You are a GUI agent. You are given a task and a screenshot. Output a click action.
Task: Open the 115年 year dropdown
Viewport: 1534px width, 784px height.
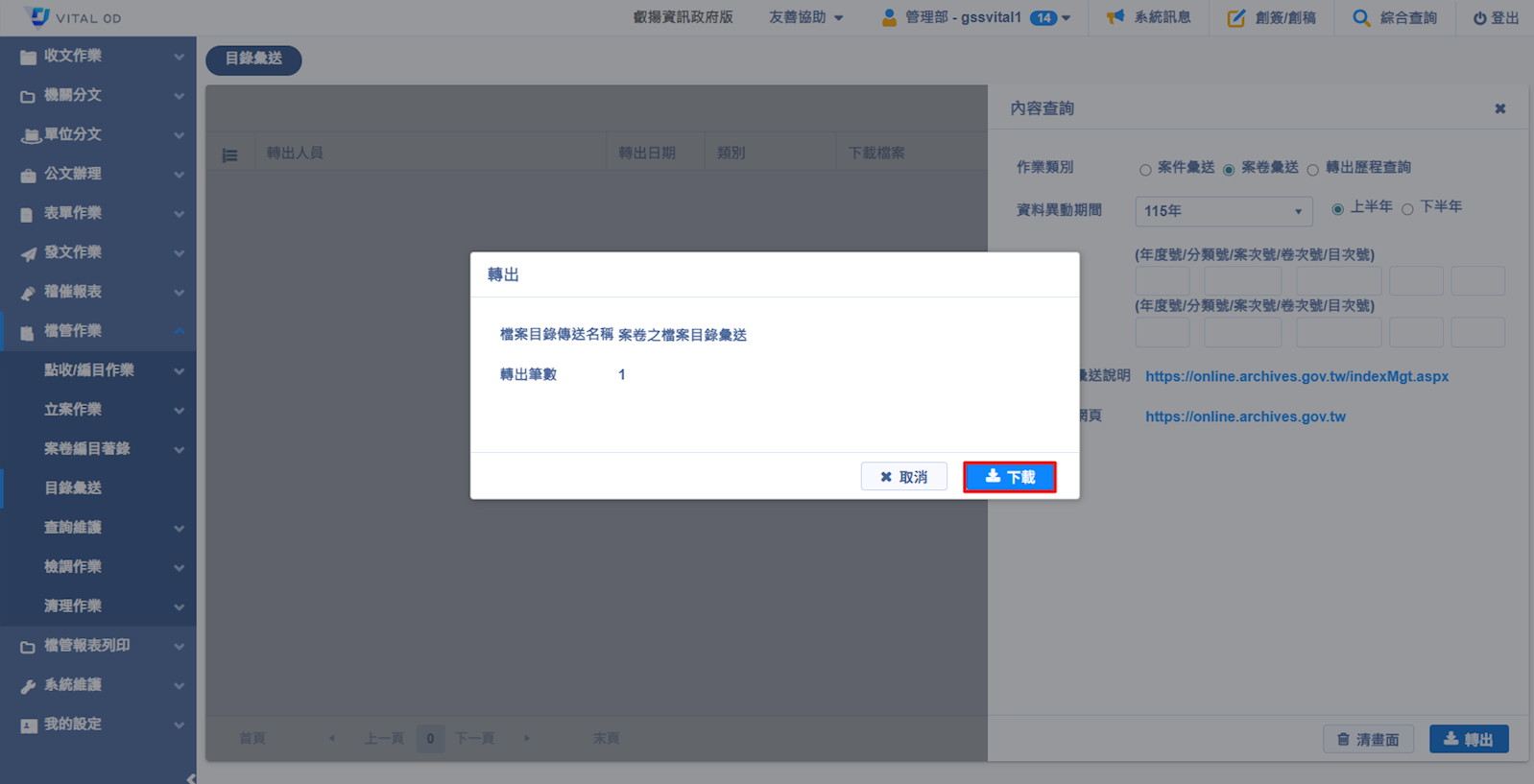[x=1223, y=211]
